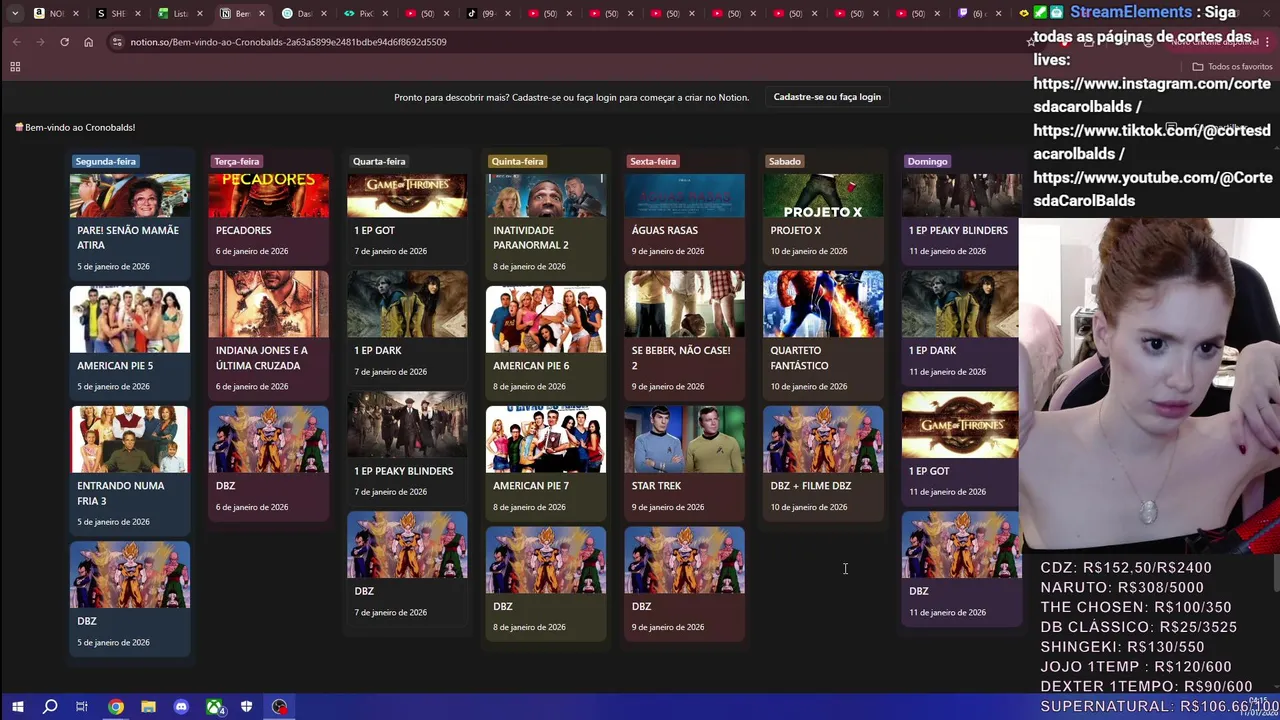Open the PROJETO X card
Screen dimensions: 1280x720
coord(823,219)
